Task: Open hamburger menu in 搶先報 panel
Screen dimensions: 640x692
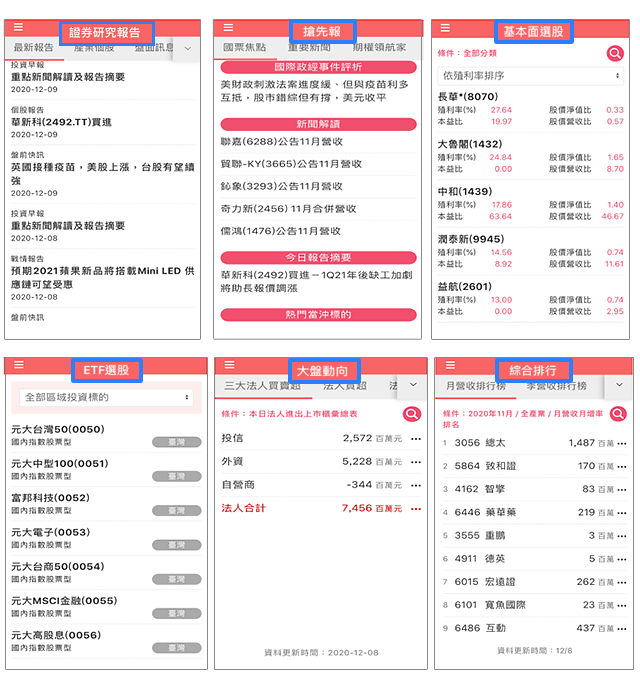Action: [x=228, y=28]
